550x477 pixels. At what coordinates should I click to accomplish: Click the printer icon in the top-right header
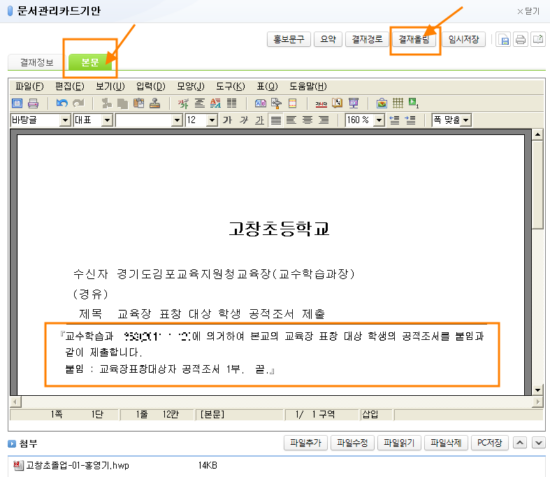[521, 39]
